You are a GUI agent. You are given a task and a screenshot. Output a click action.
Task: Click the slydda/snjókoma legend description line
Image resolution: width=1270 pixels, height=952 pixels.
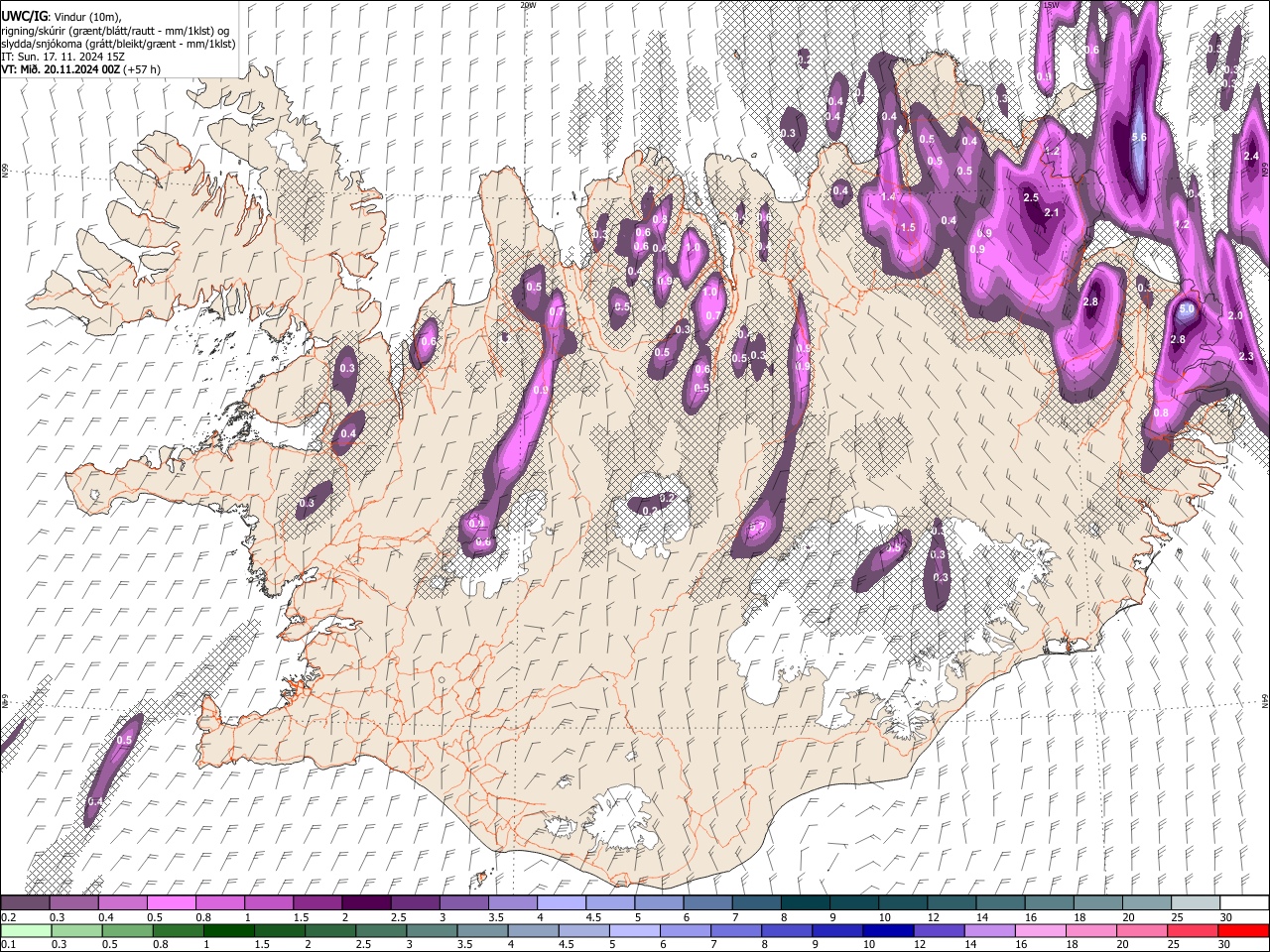tap(118, 44)
